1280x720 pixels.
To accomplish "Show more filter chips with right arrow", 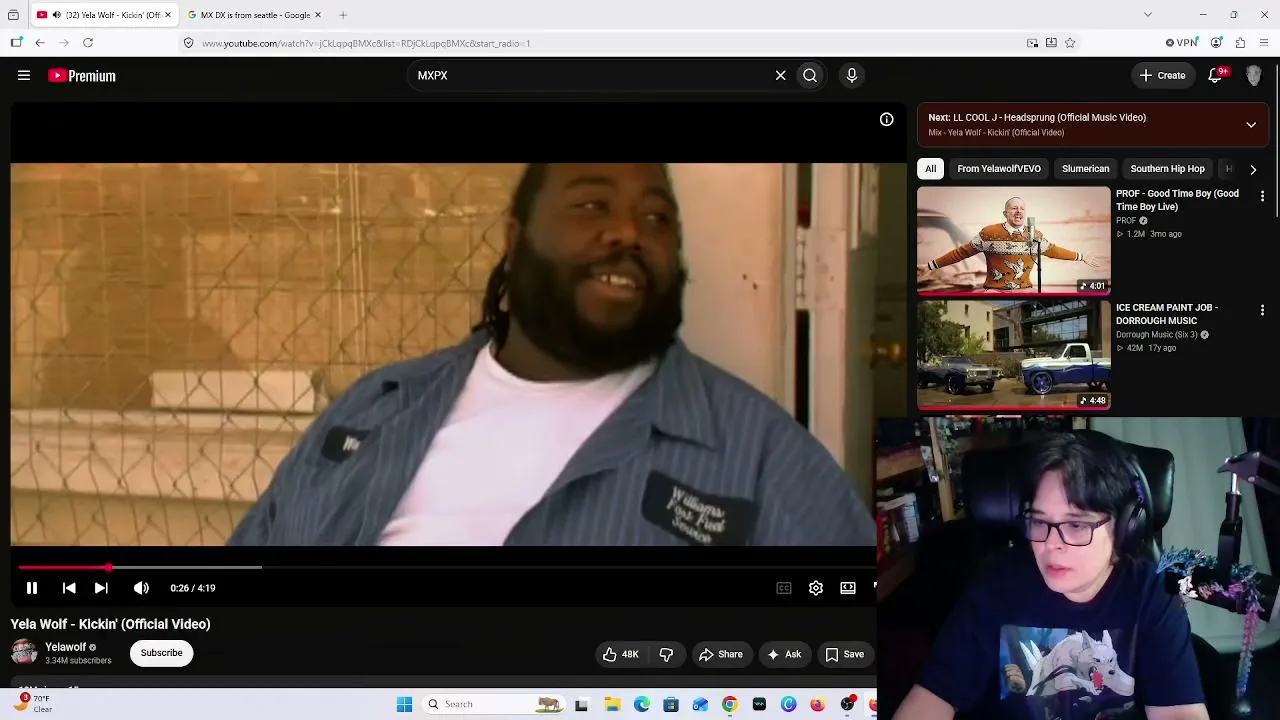I will point(1253,169).
